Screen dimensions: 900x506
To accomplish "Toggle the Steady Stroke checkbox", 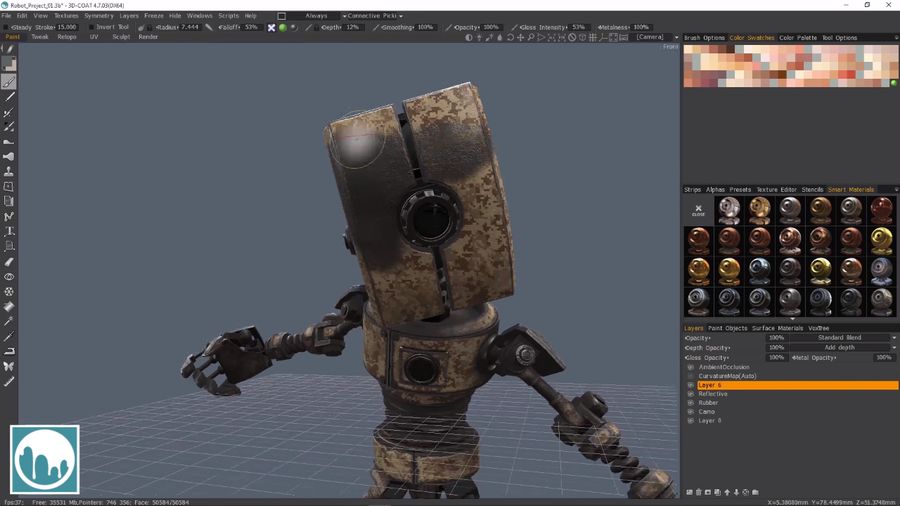I will click(6, 27).
